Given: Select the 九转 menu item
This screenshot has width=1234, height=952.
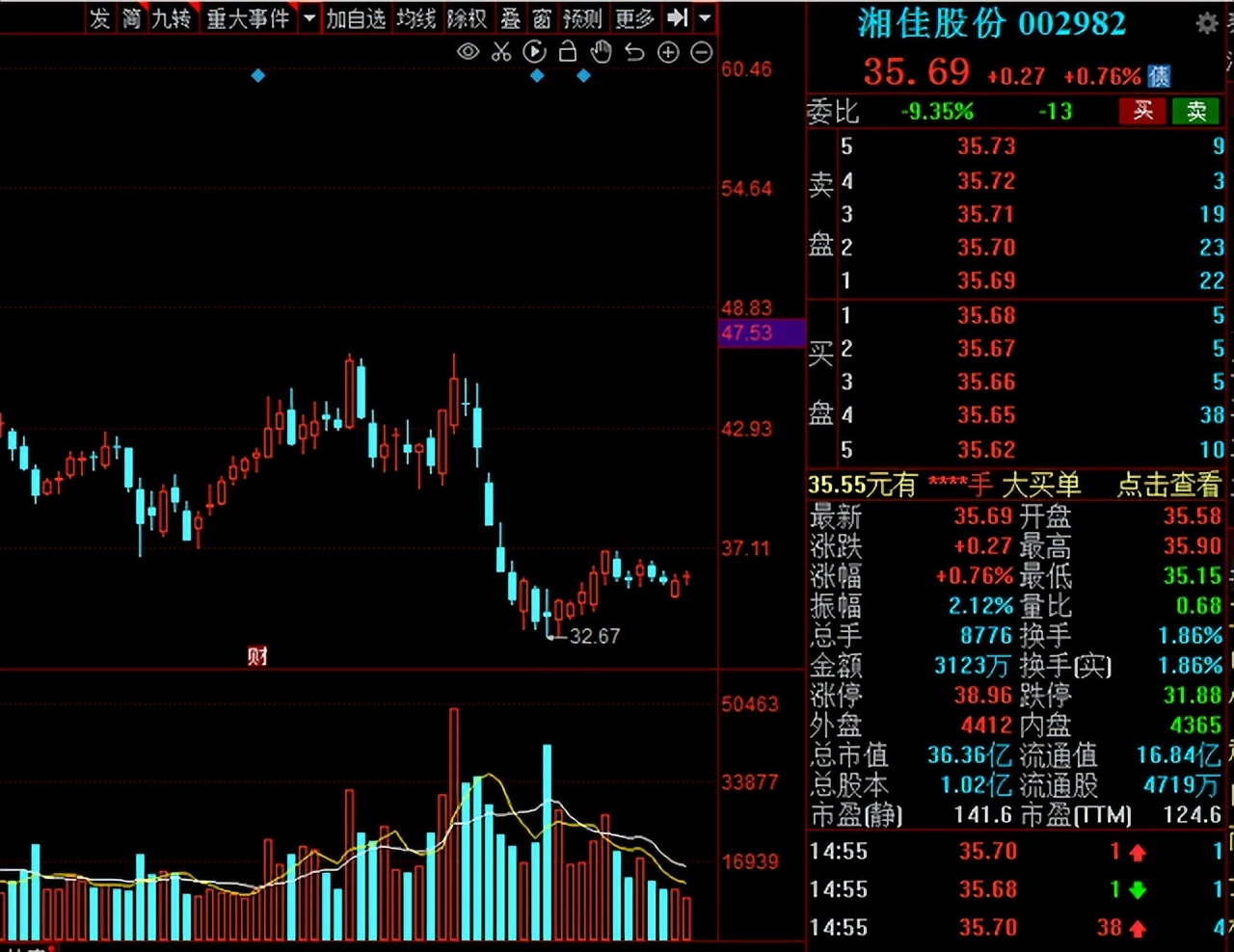Looking at the screenshot, I should click(x=171, y=18).
